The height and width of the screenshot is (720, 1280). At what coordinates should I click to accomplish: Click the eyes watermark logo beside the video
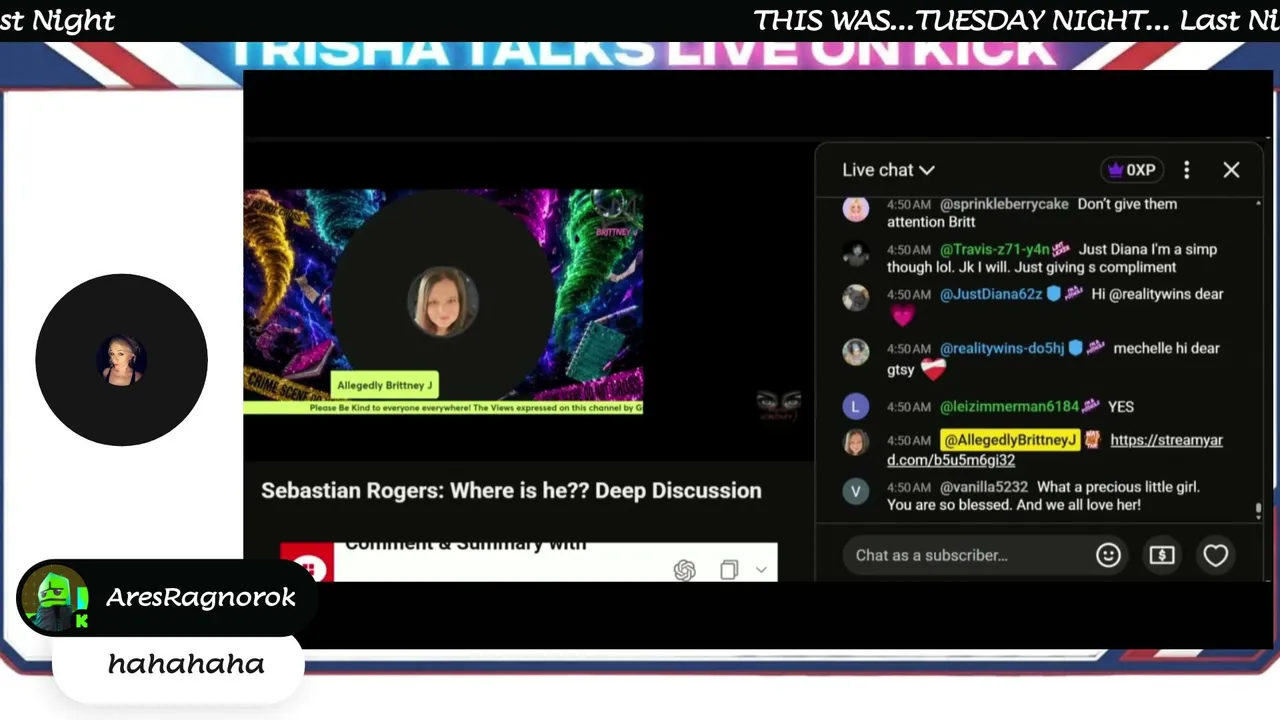point(778,404)
